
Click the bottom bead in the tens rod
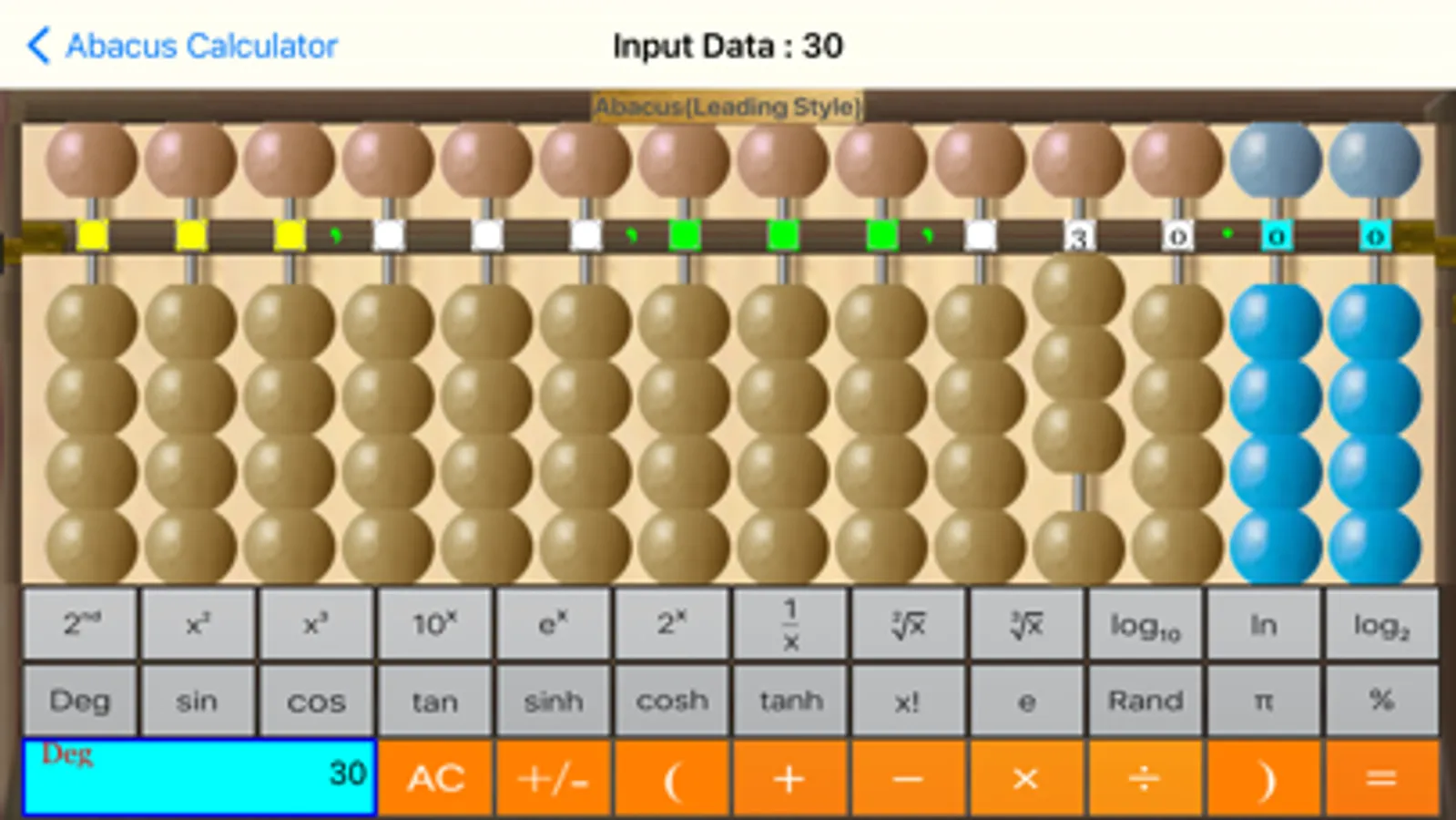(1079, 547)
